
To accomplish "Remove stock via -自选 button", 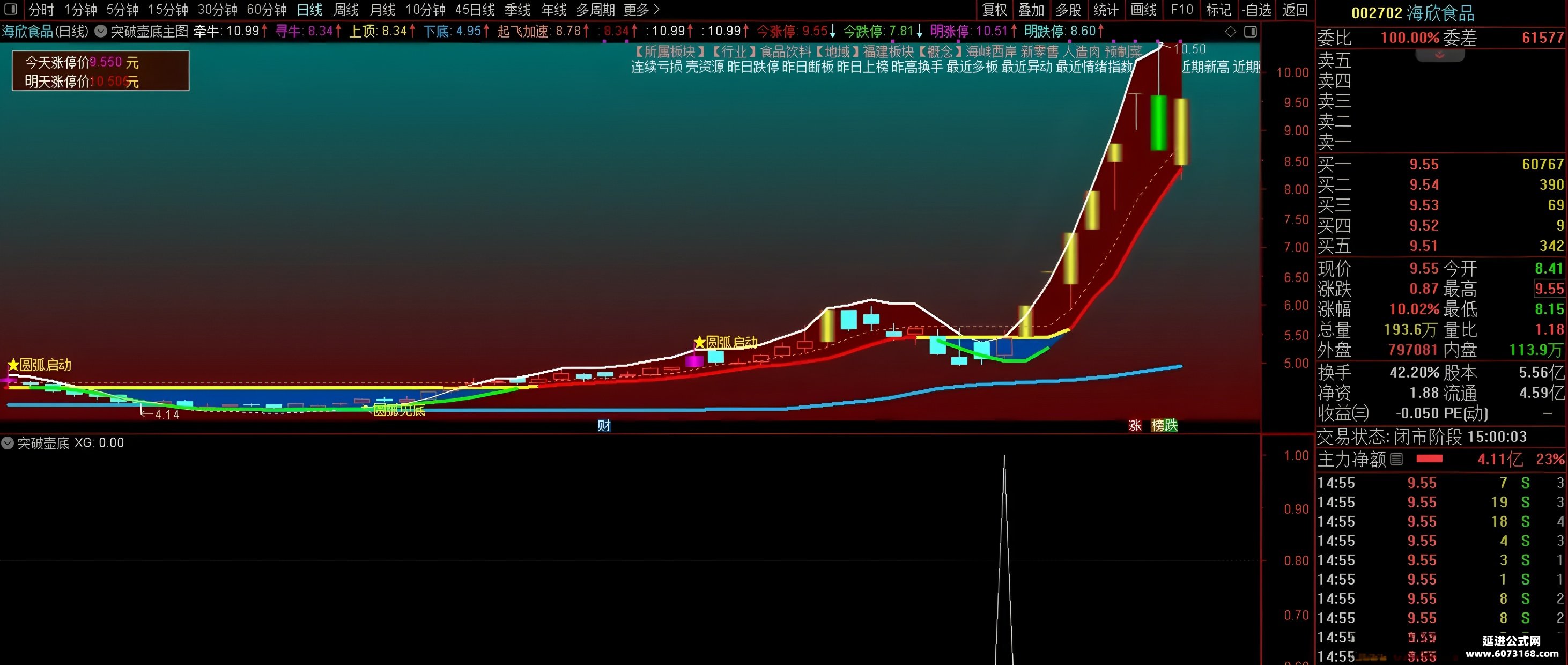I will [x=1256, y=10].
